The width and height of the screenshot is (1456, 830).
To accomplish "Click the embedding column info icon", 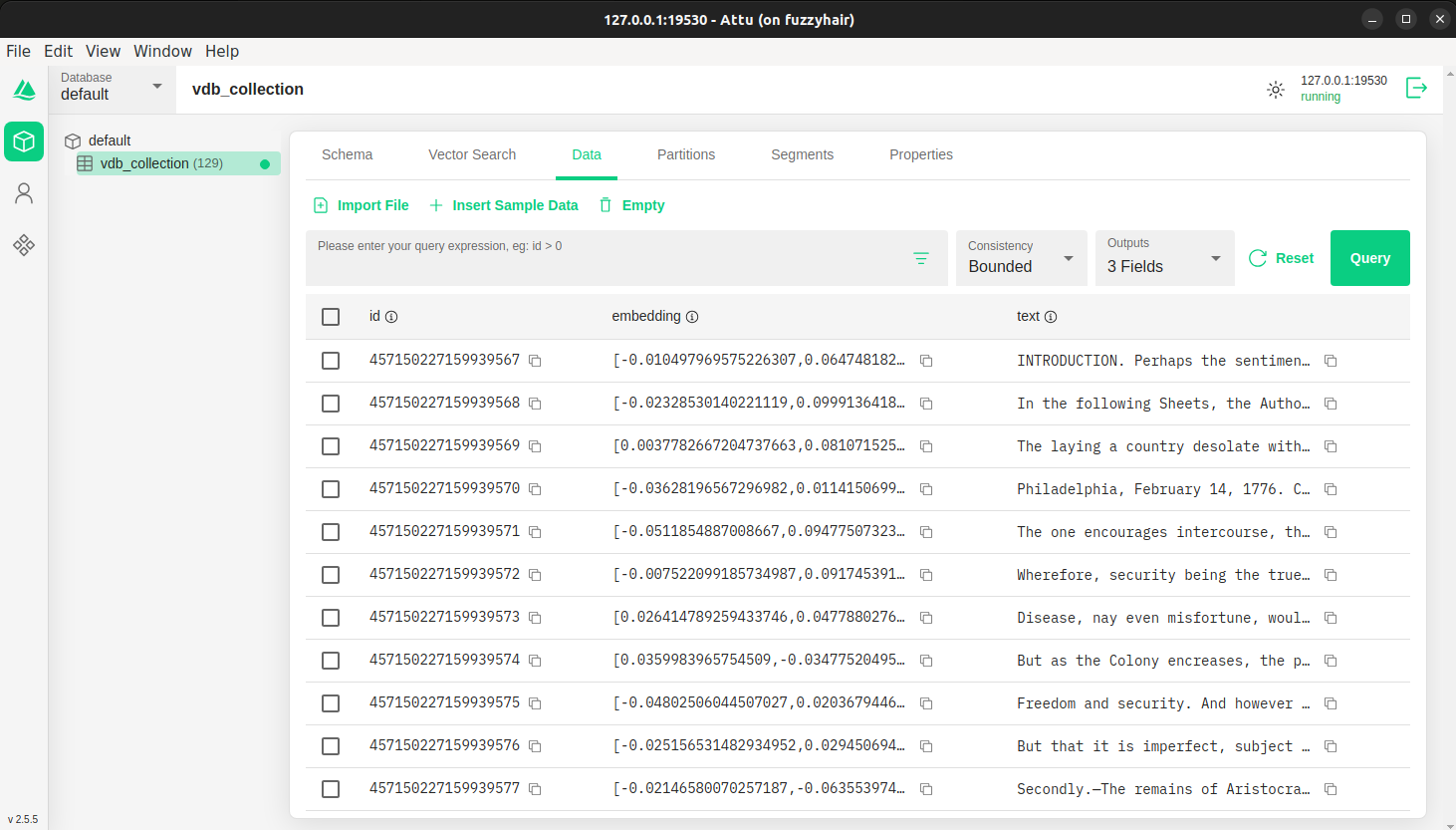I will point(692,317).
